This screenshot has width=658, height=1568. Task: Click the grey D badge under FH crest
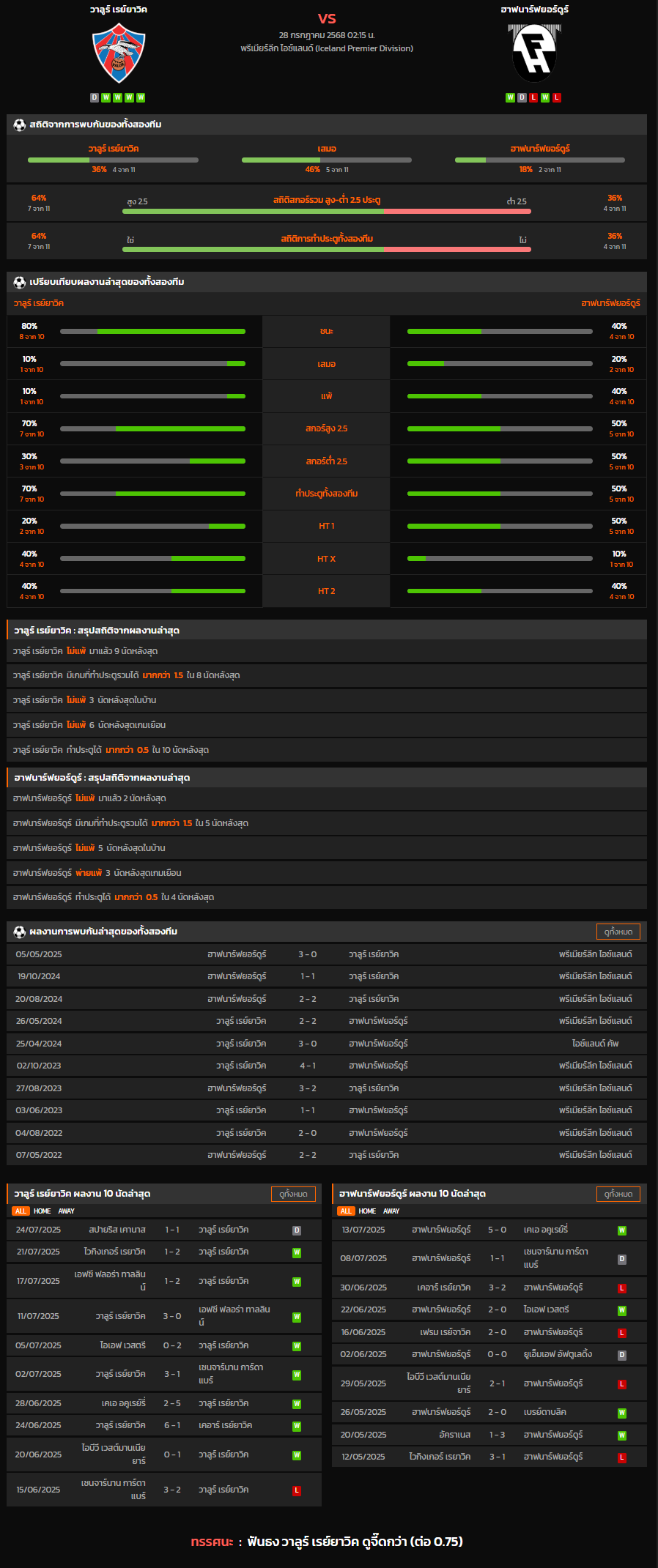coord(522,97)
